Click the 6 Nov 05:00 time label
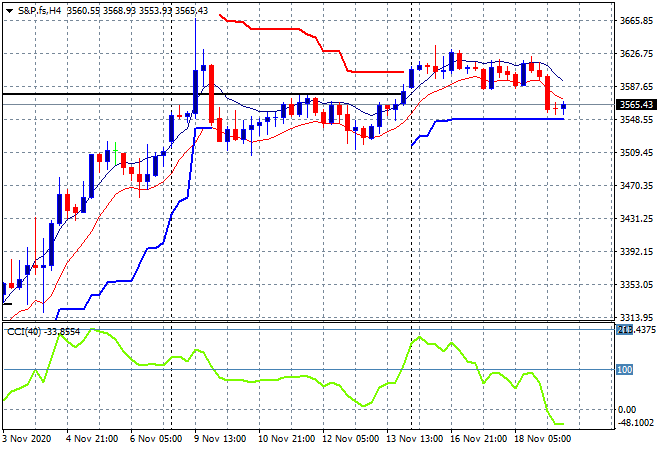The width and height of the screenshot is (660, 450). pyautogui.click(x=156, y=439)
